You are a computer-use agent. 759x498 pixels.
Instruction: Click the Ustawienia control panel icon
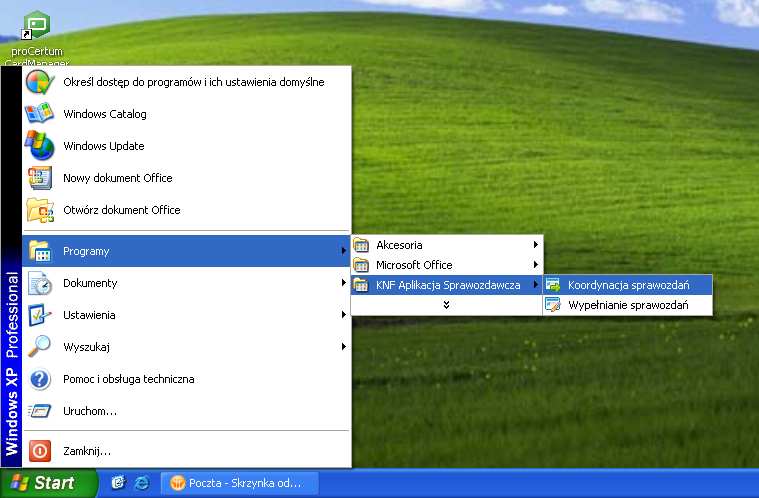40,315
